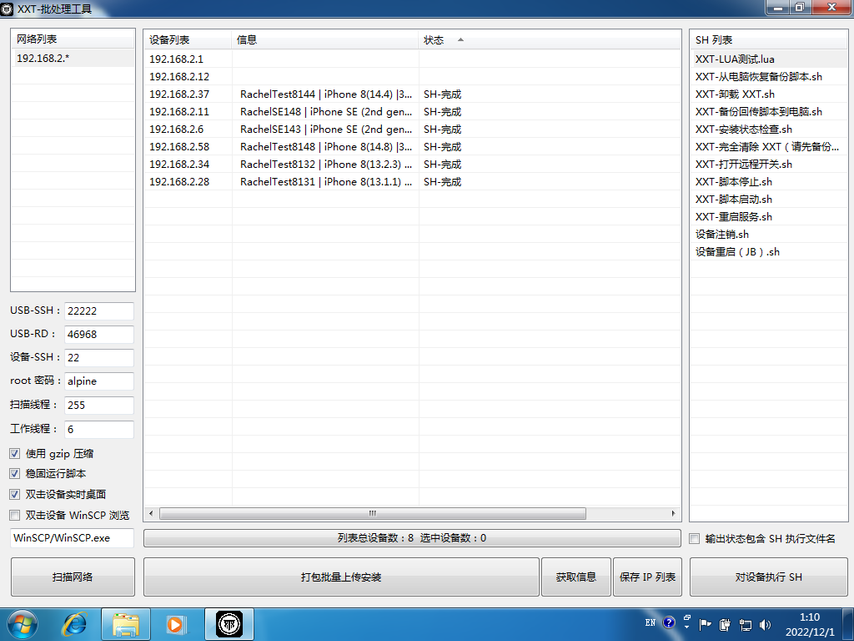Image resolution: width=854 pixels, height=641 pixels.
Task: Toggle the 稳固运行脚本 checkbox
Action: click(x=15, y=474)
